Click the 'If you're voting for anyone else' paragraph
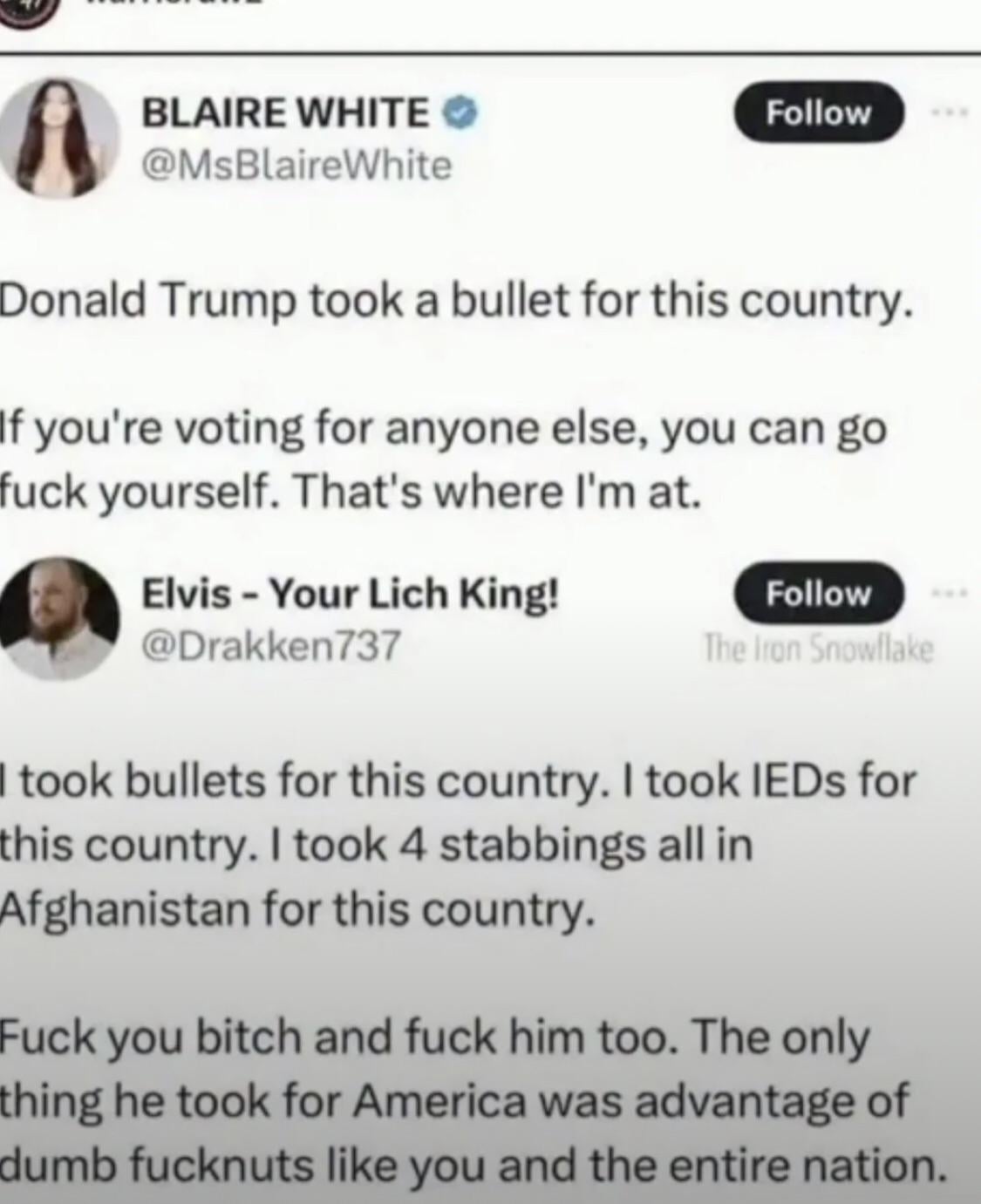Image resolution: width=981 pixels, height=1204 pixels. click(443, 460)
